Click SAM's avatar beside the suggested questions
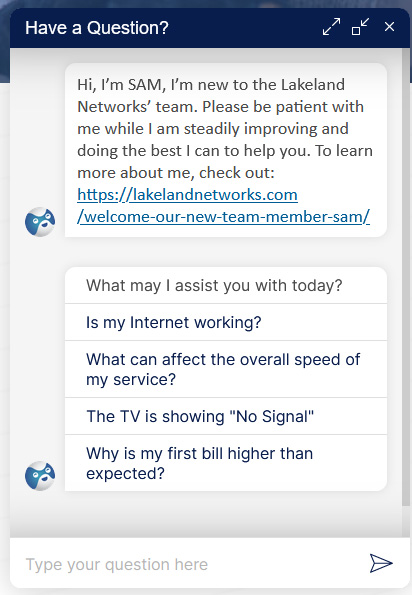The width and height of the screenshot is (412, 595). [x=40, y=476]
